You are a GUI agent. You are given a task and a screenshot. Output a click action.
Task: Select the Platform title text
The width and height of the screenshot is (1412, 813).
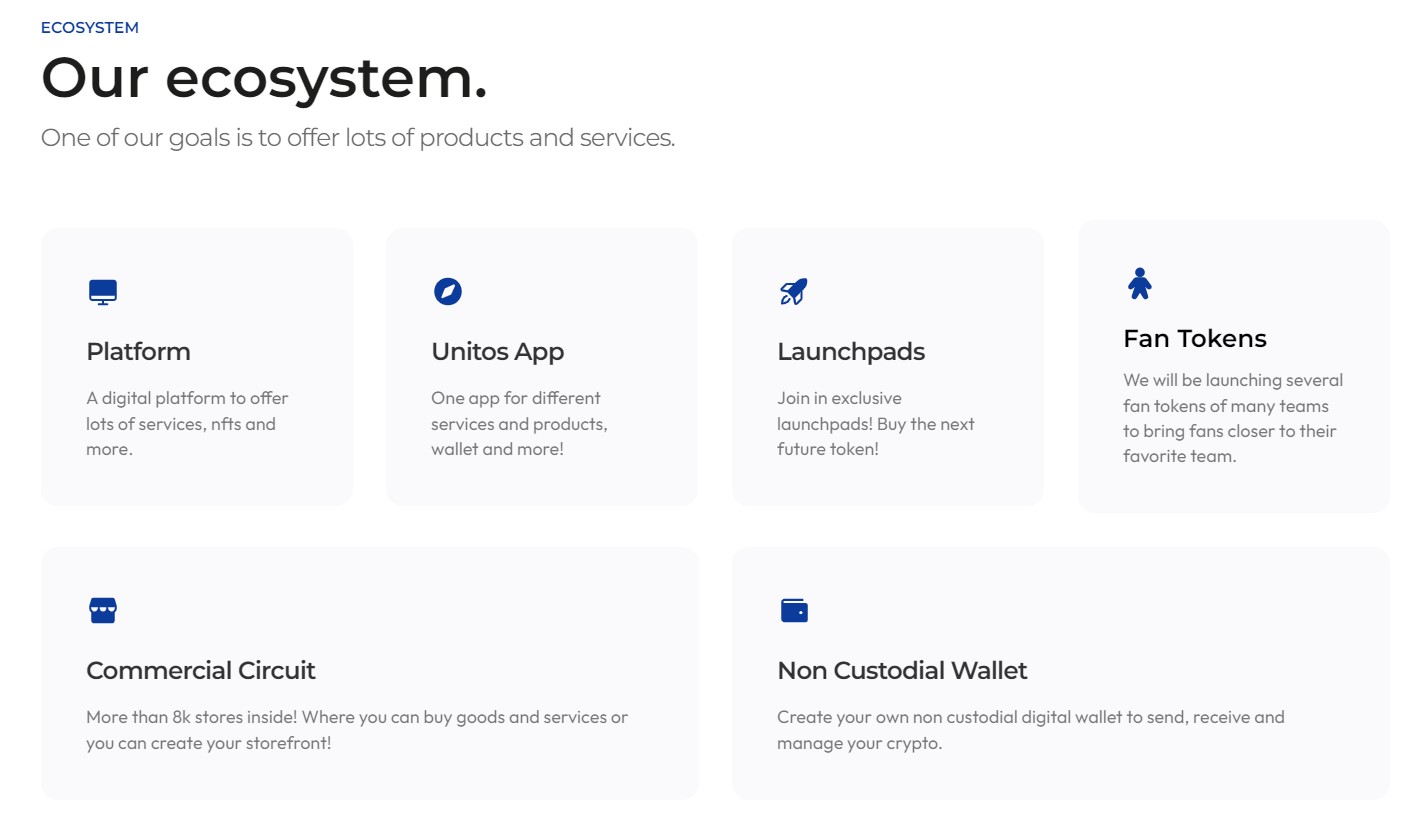click(x=138, y=351)
